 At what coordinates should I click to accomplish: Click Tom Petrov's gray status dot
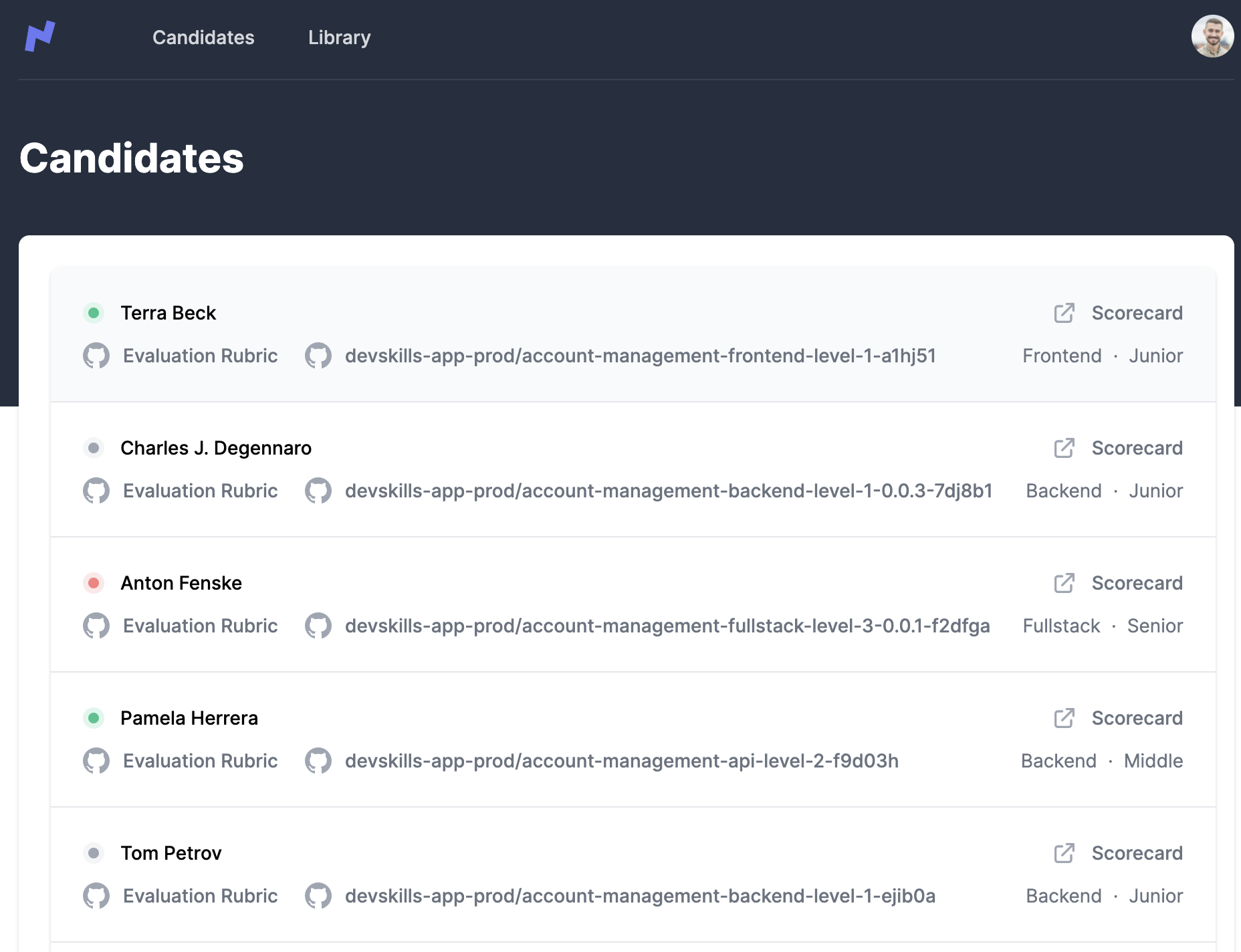tap(94, 853)
